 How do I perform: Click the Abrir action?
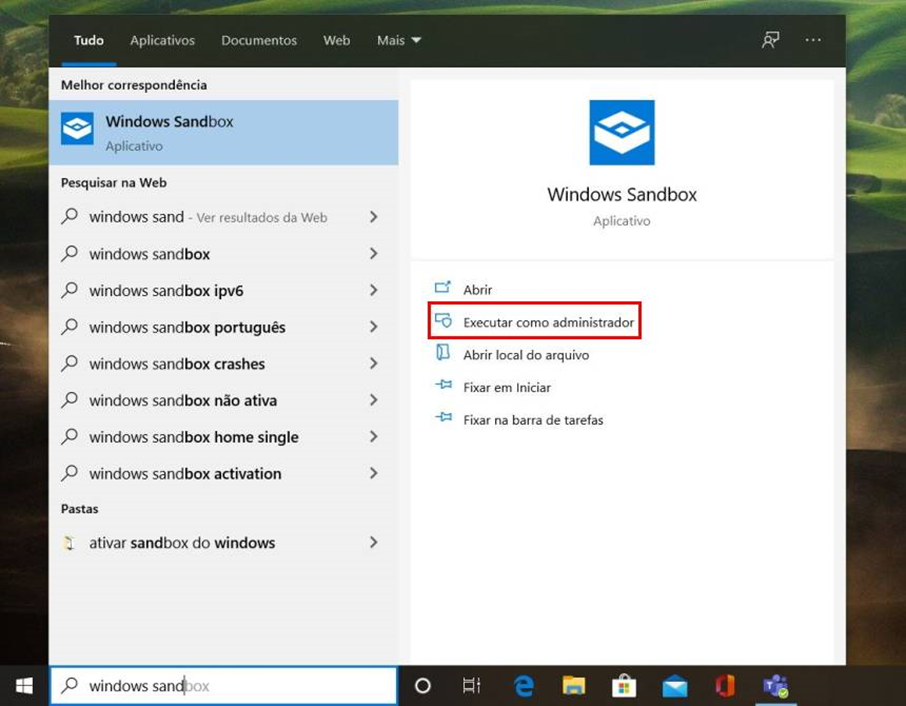477,289
